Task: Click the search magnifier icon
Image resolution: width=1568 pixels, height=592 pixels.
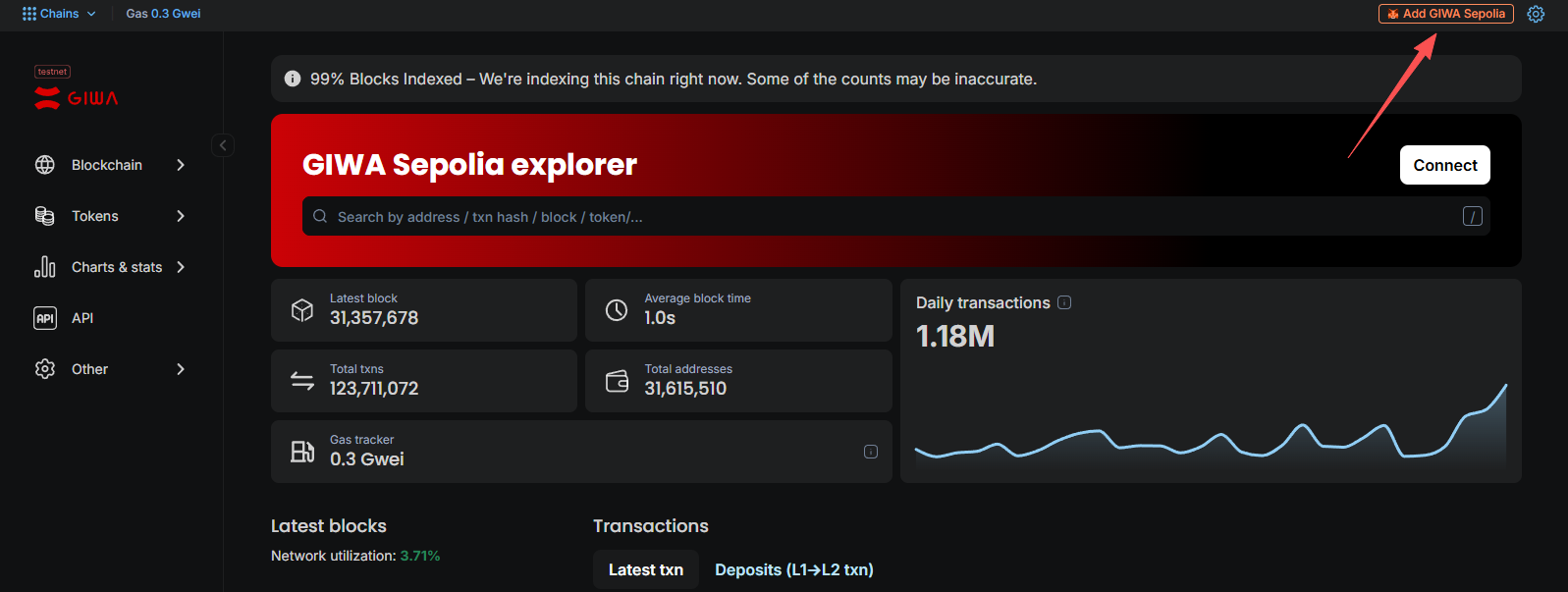Action: (320, 216)
